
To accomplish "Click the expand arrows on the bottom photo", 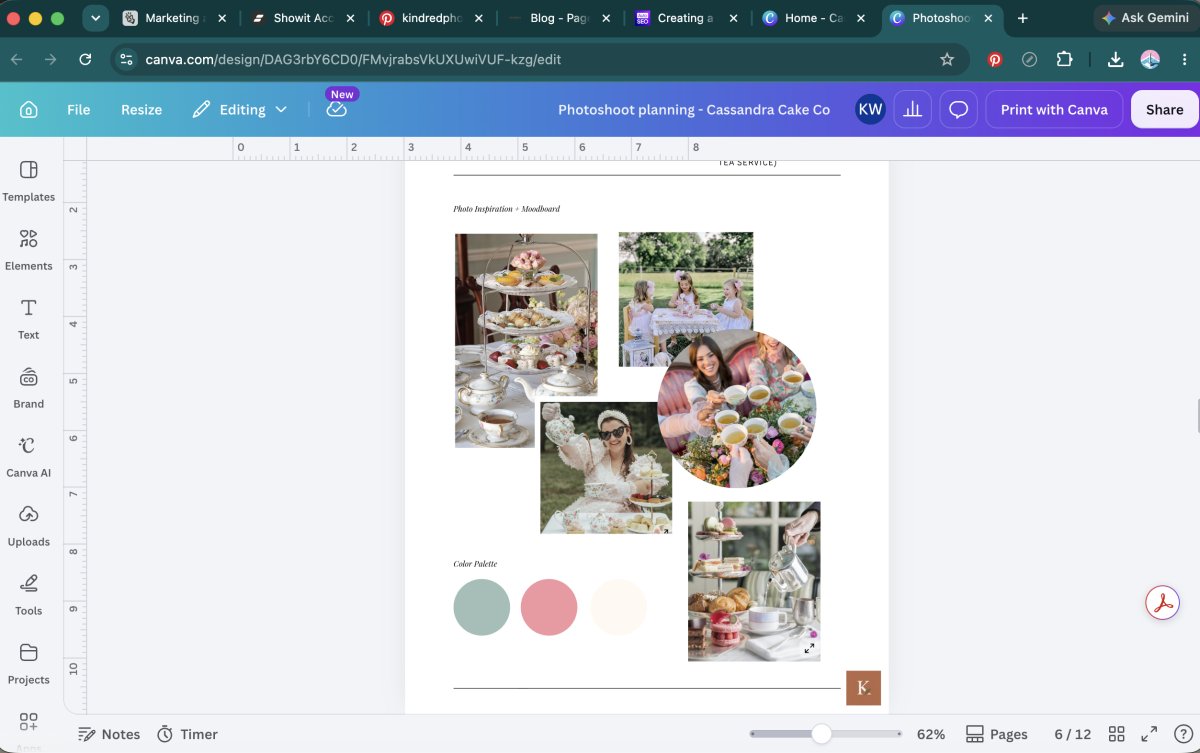I will pyautogui.click(x=809, y=648).
